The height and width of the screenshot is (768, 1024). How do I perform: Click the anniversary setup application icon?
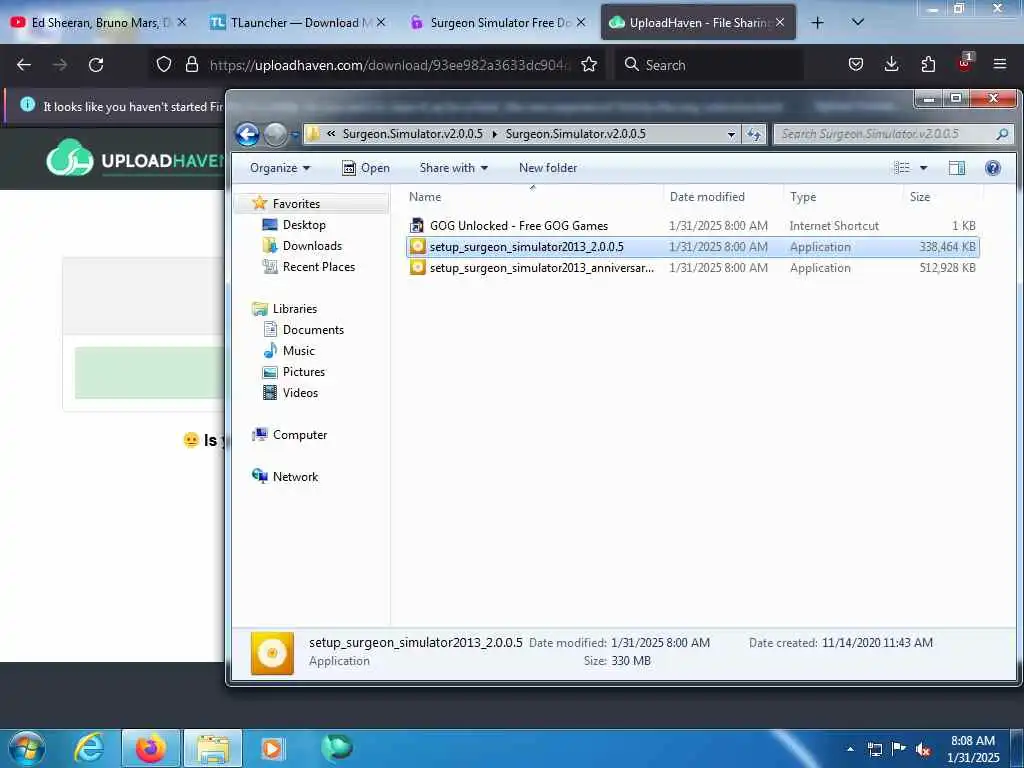pyautogui.click(x=417, y=268)
